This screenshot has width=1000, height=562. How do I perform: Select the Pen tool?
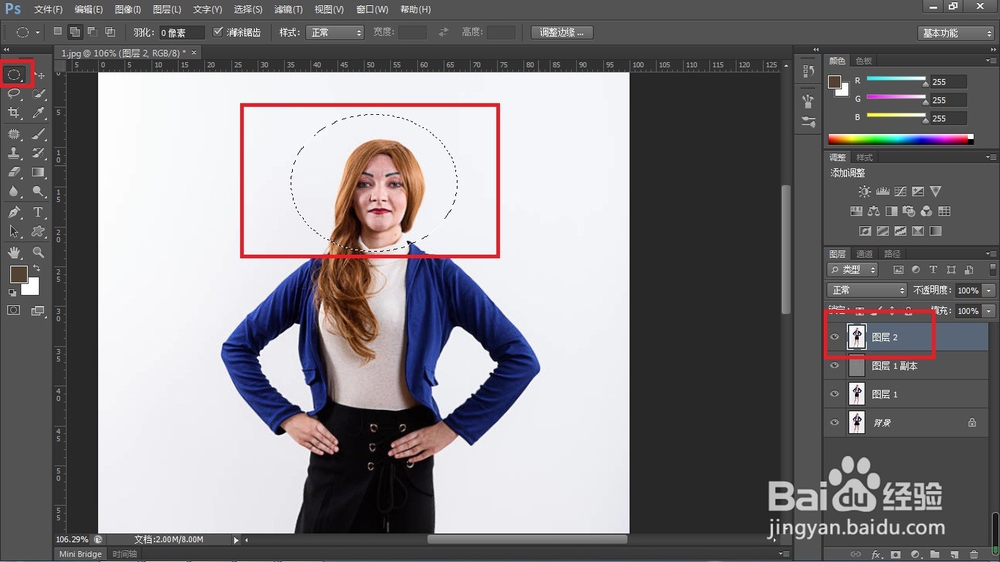14,212
